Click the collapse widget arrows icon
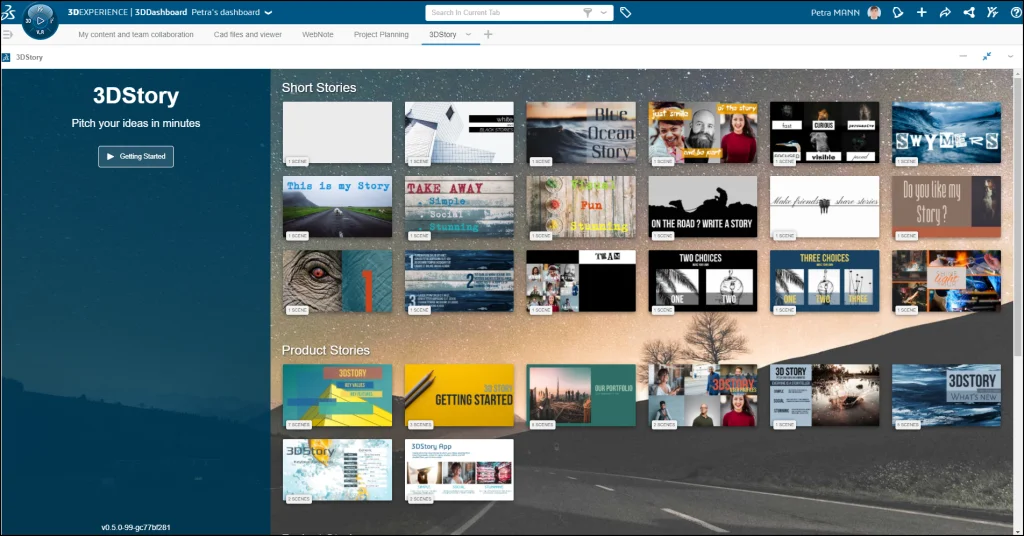The height and width of the screenshot is (536, 1024). (986, 57)
